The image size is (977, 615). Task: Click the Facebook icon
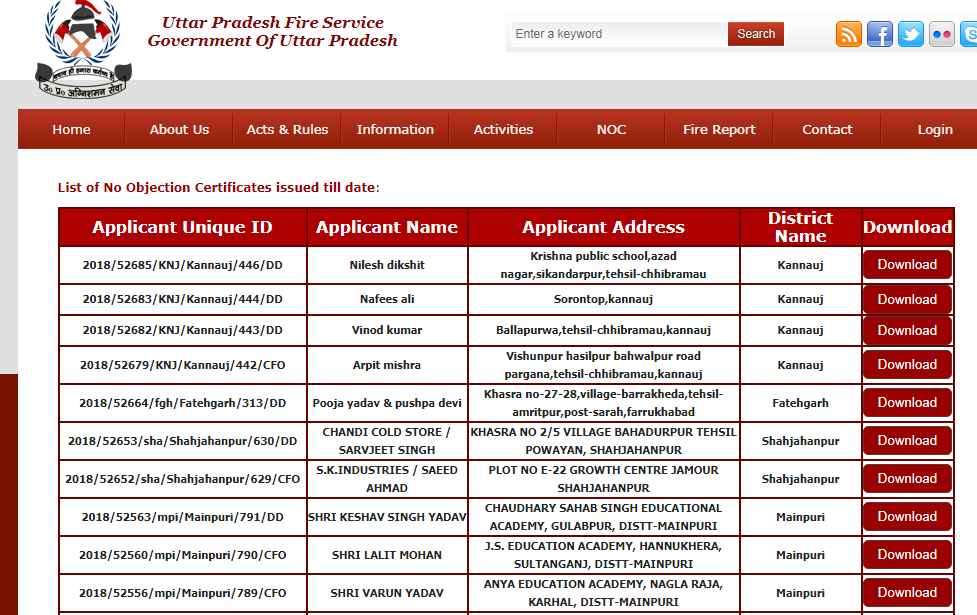pos(879,34)
